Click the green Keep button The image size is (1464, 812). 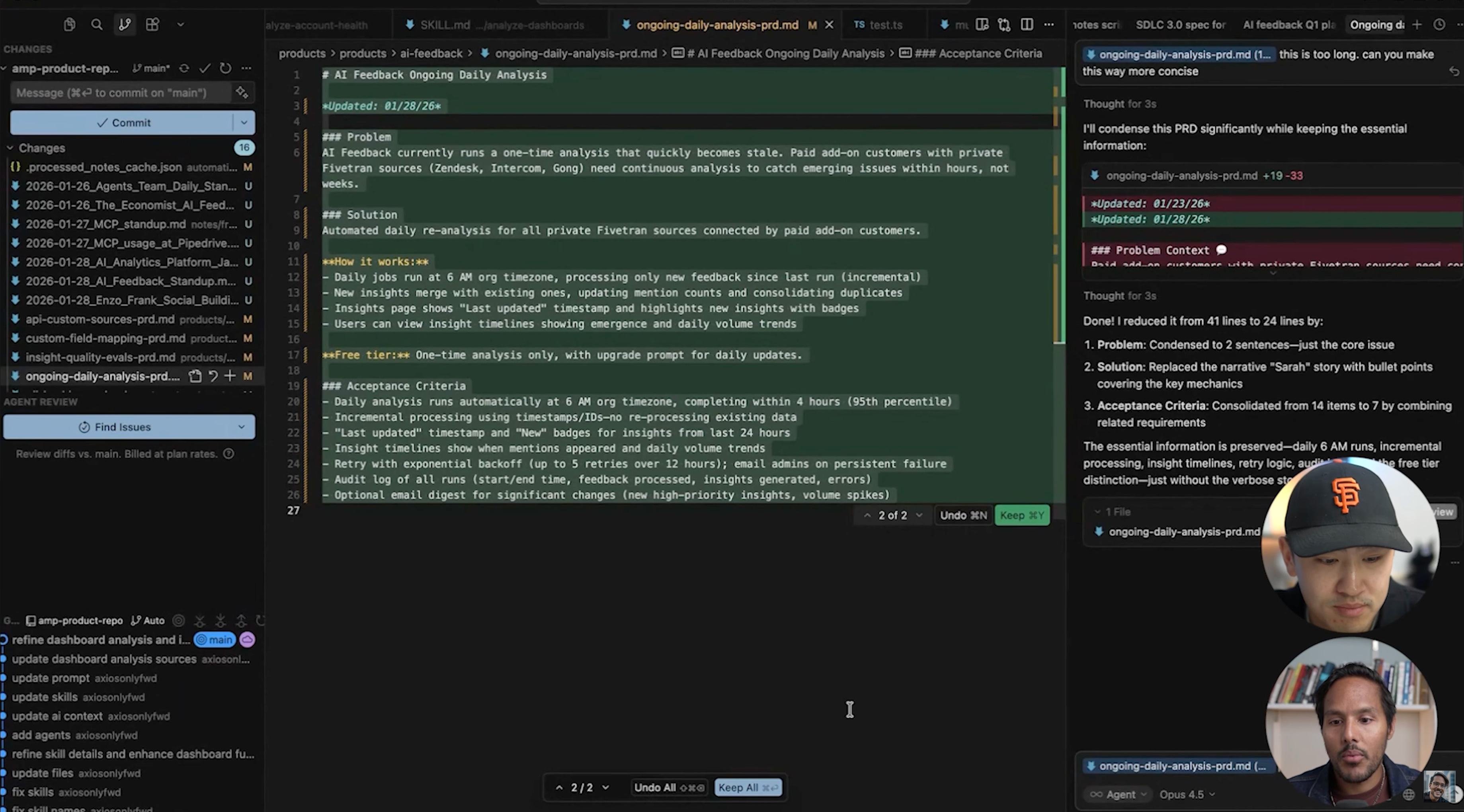pyautogui.click(x=1021, y=515)
